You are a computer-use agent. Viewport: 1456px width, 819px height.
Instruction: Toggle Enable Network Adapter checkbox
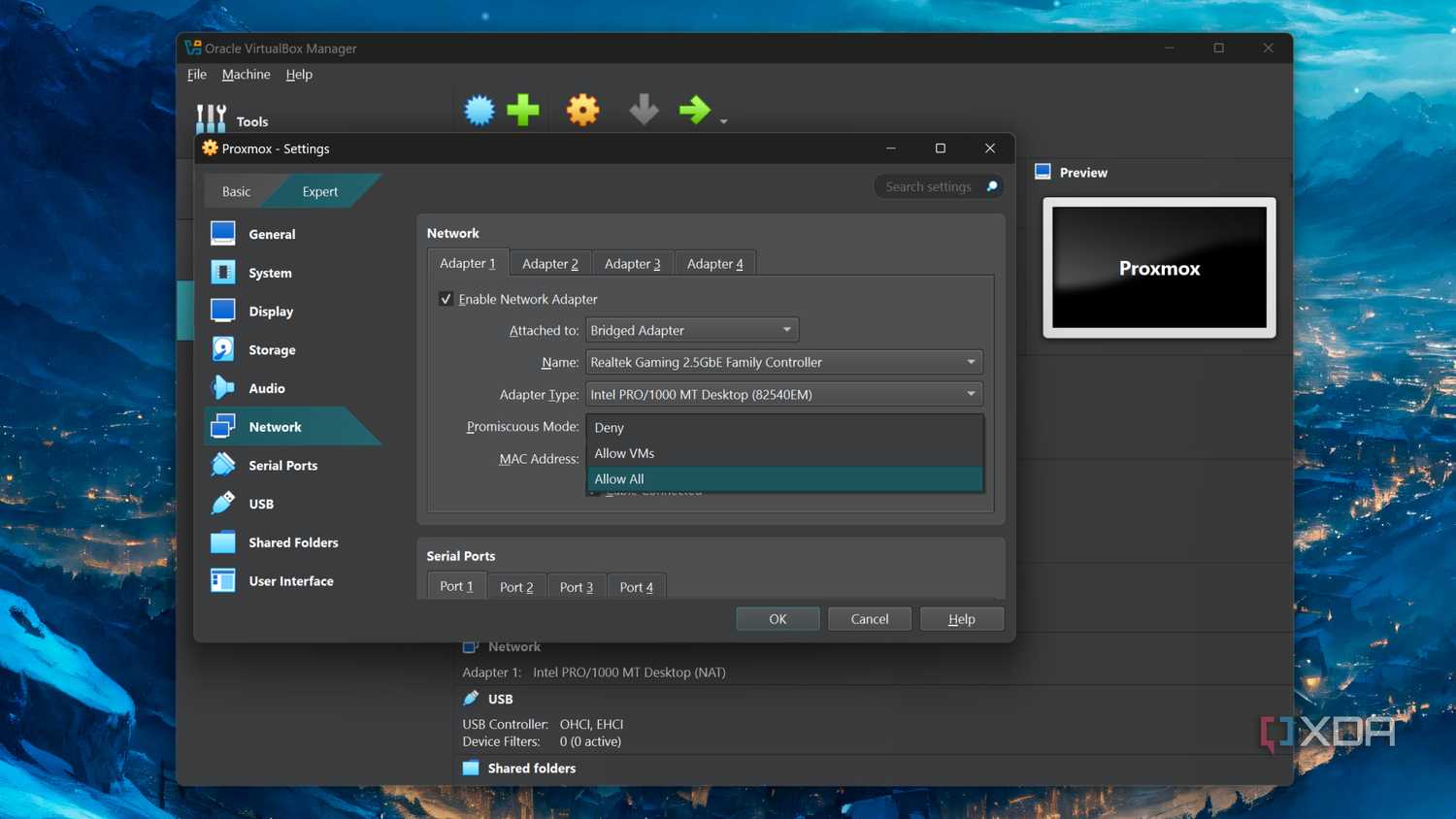tap(446, 299)
